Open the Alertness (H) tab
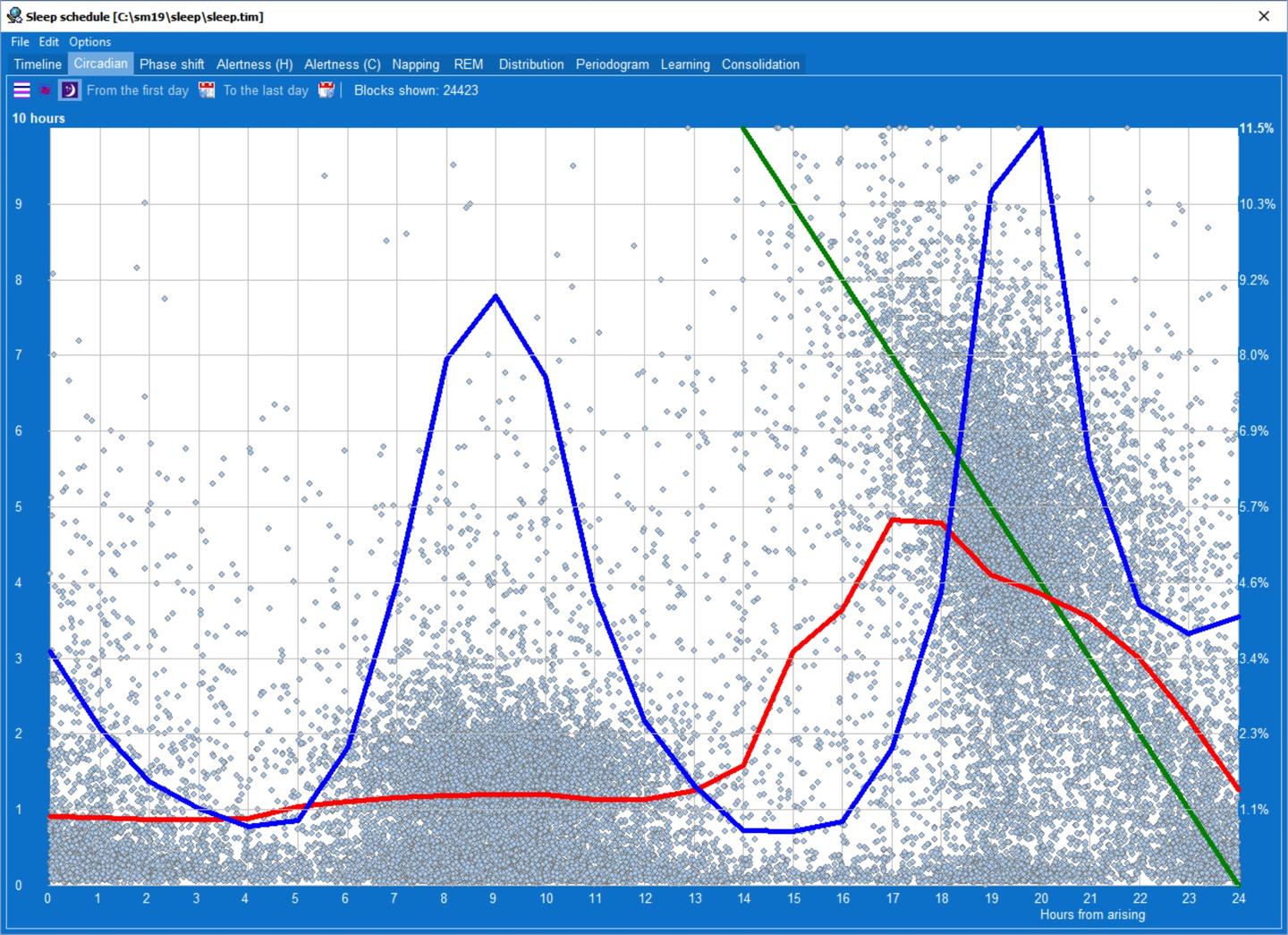The width and height of the screenshot is (1288, 935). click(x=255, y=64)
